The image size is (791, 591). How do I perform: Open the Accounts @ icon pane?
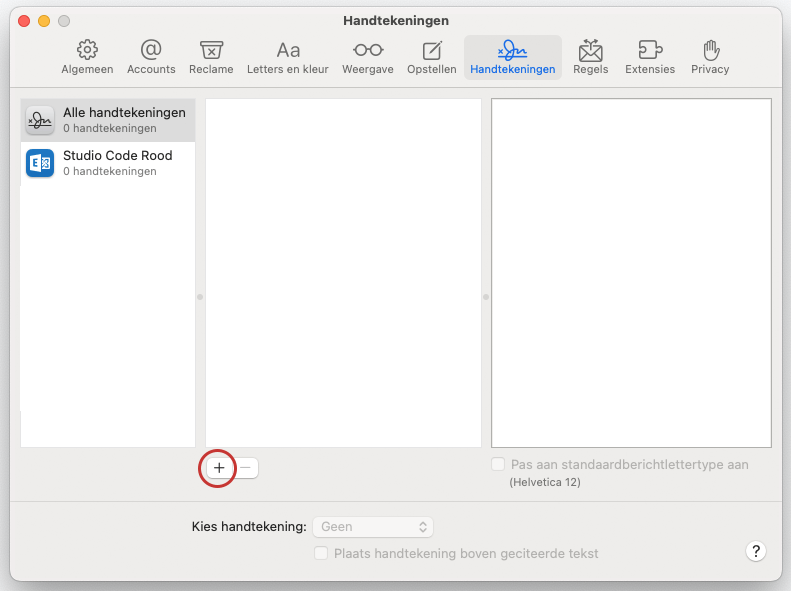[151, 57]
